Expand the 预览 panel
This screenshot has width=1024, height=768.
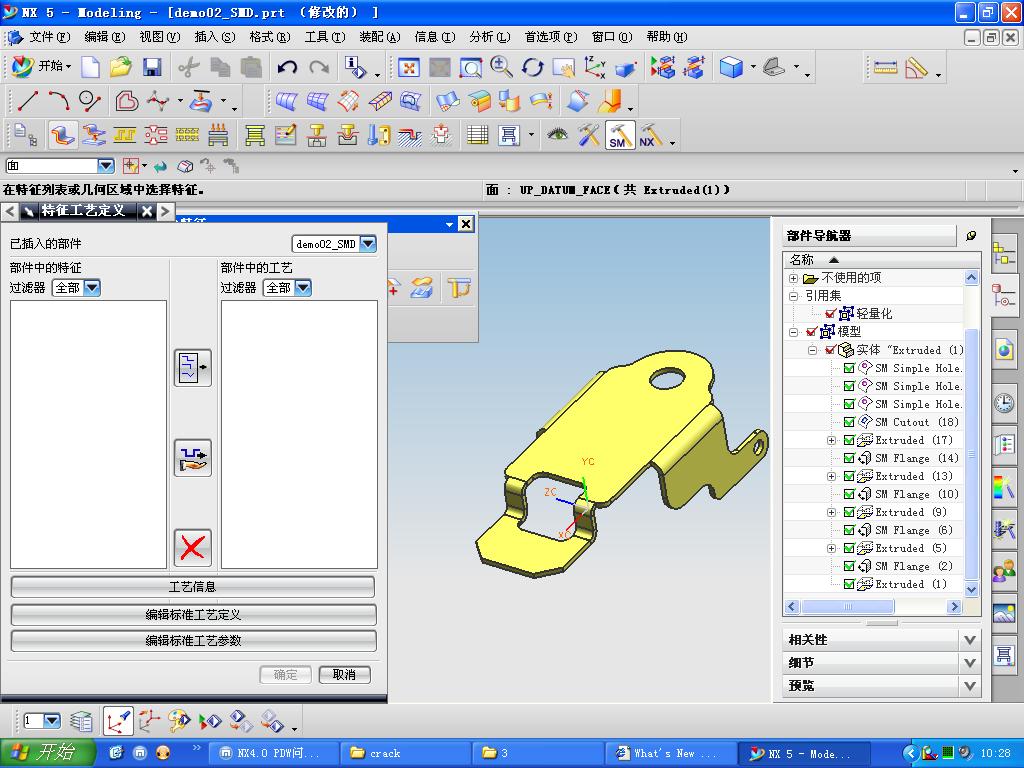pyautogui.click(x=970, y=686)
